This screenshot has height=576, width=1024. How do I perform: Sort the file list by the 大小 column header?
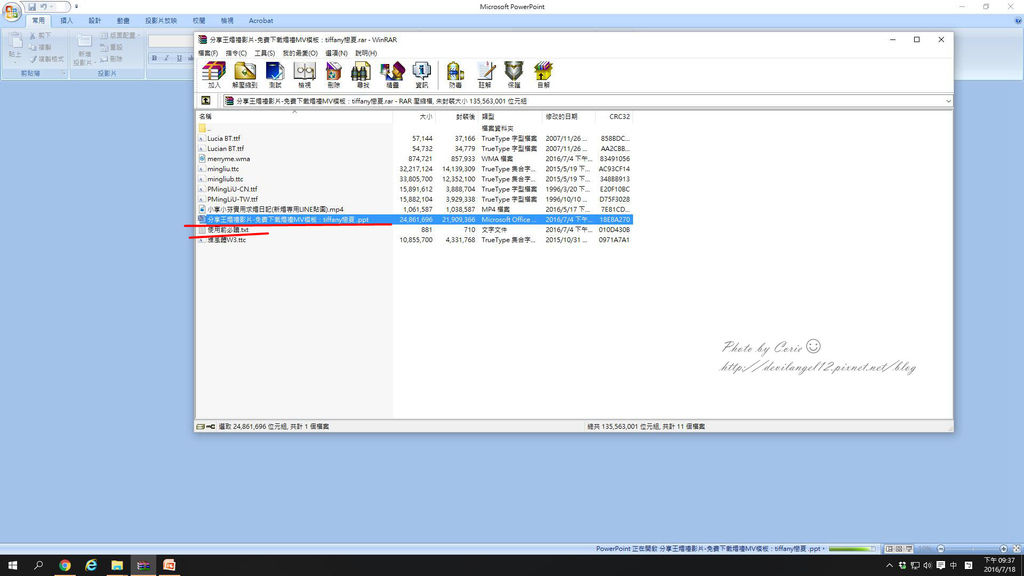click(414, 116)
